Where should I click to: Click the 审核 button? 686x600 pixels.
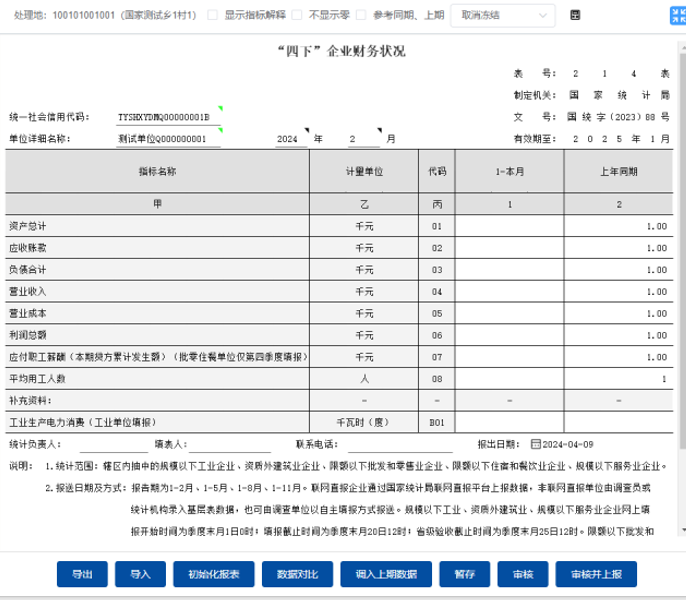click(522, 574)
